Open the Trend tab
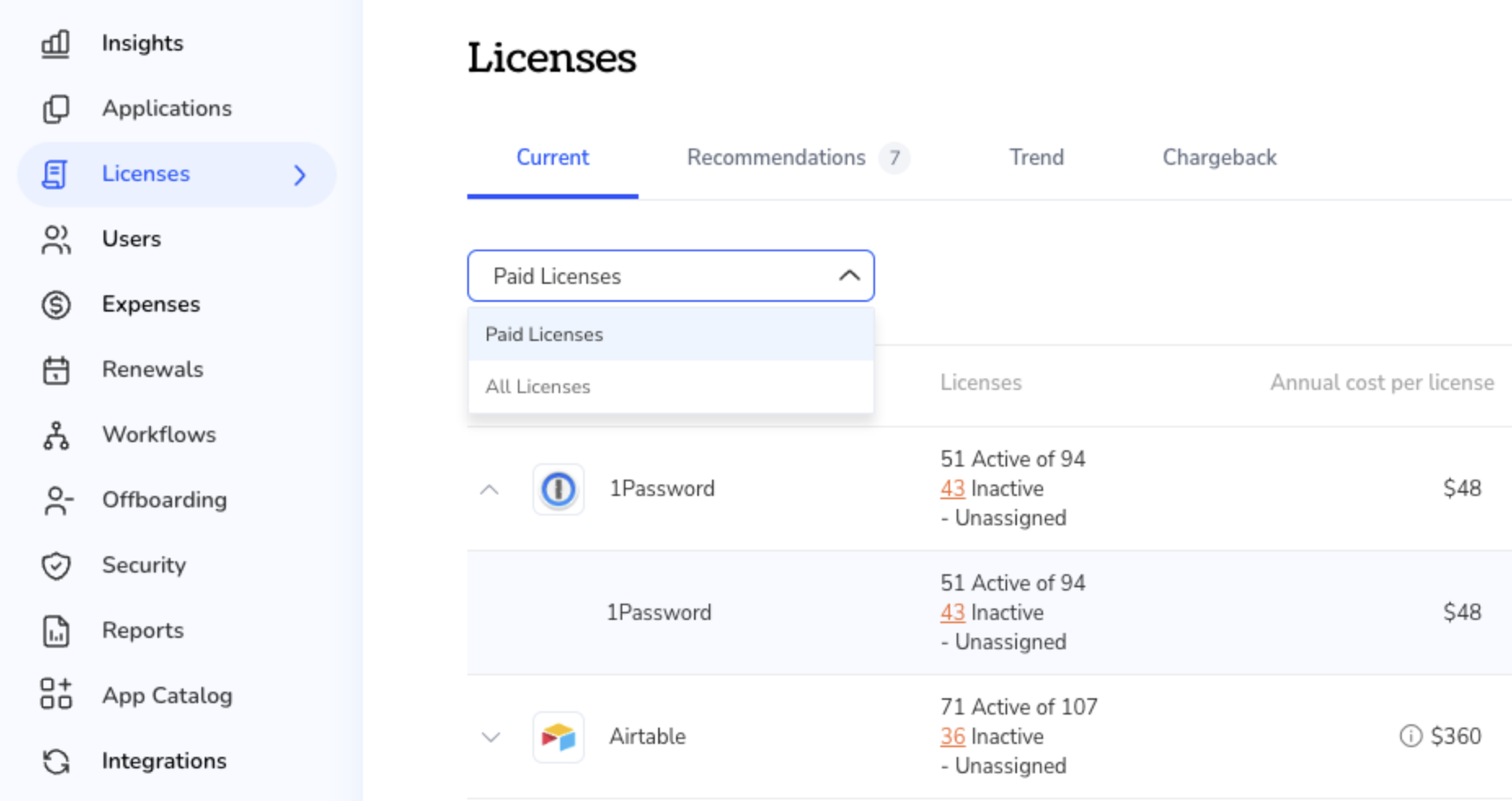Screen dimensions: 1512x801 [x=1037, y=157]
